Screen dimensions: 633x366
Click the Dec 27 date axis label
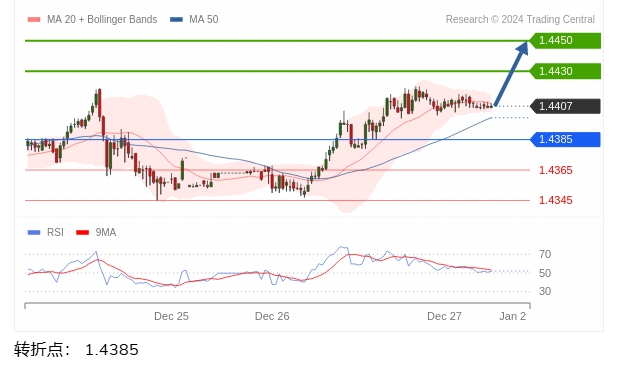tap(444, 316)
